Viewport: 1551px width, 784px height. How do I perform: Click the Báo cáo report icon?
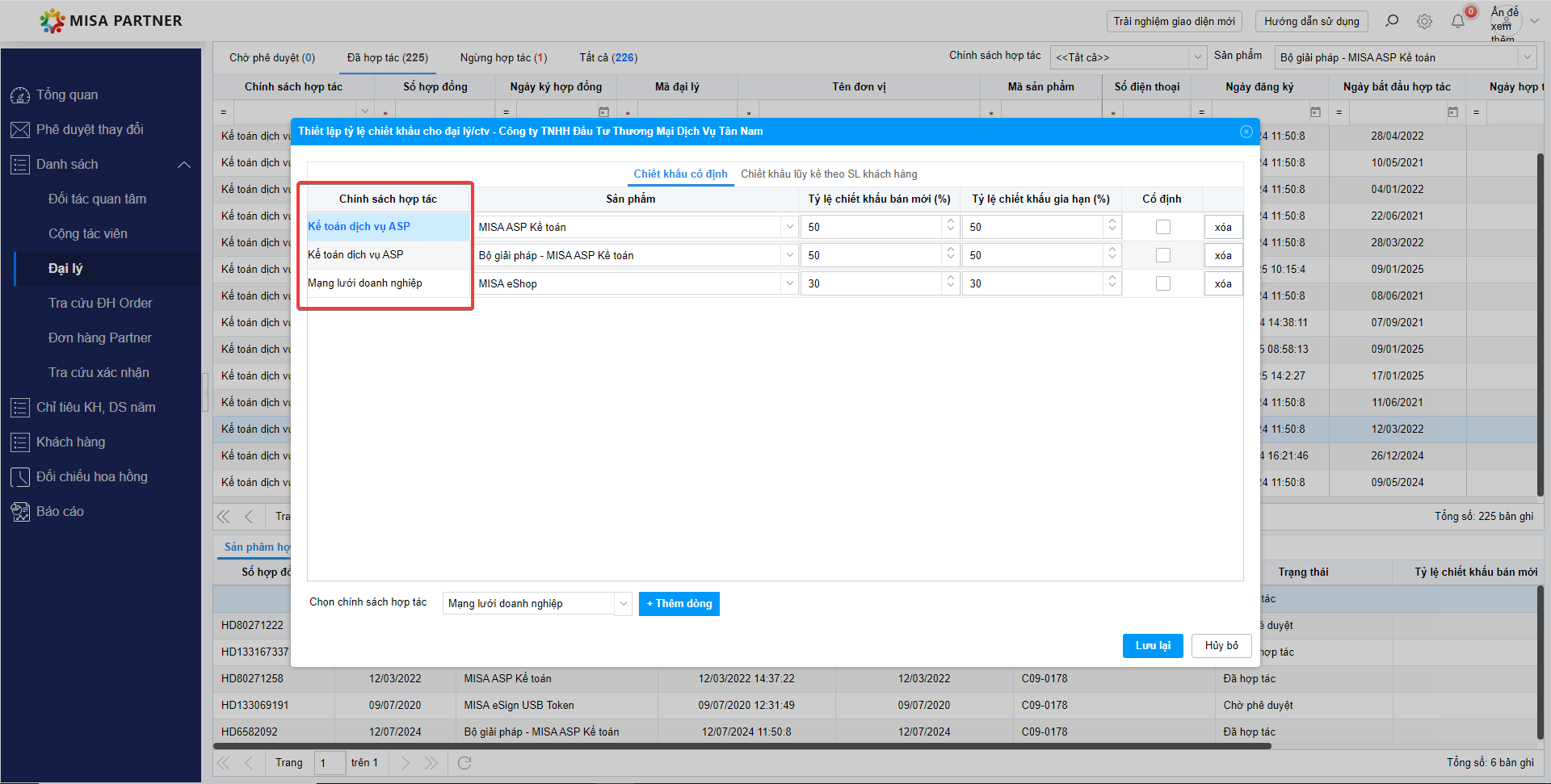[x=20, y=512]
